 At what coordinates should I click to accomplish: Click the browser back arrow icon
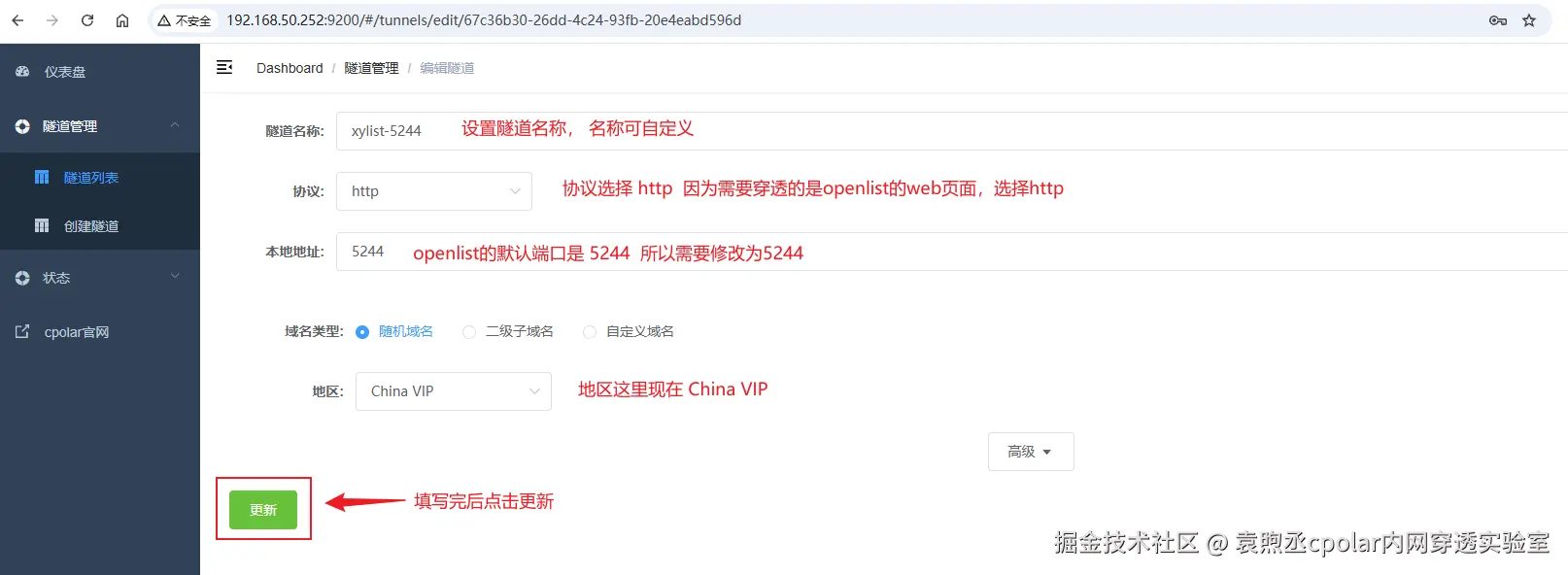[17, 20]
